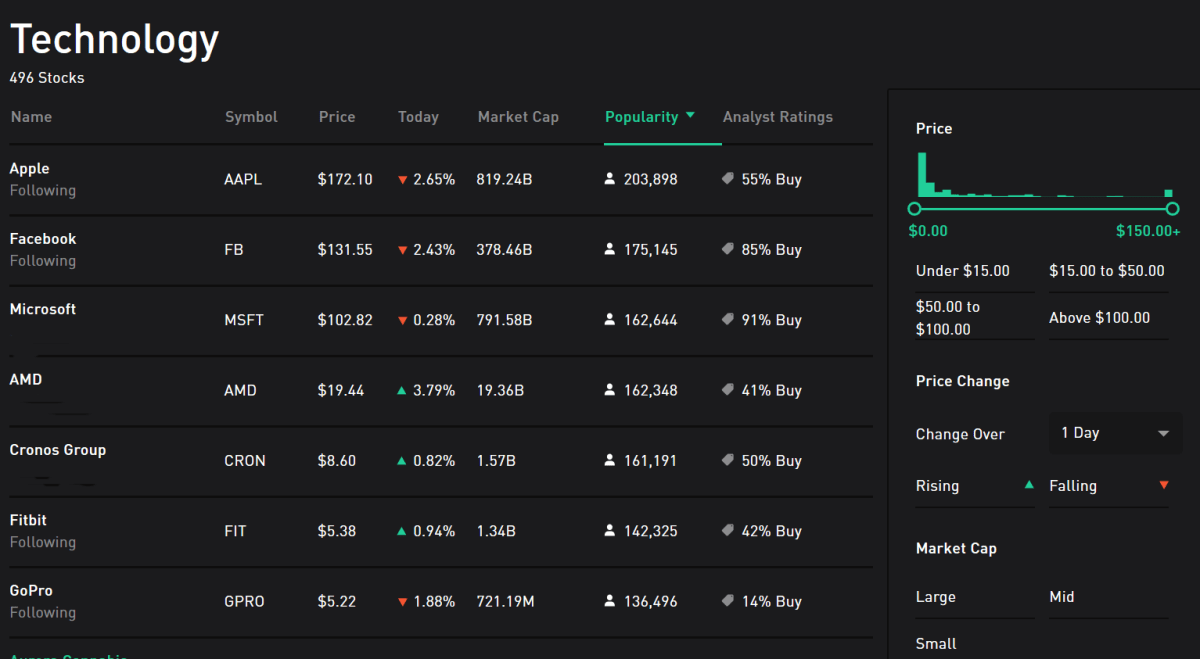This screenshot has height=659, width=1200.
Task: Click the right price range slider handle
Action: click(1172, 209)
